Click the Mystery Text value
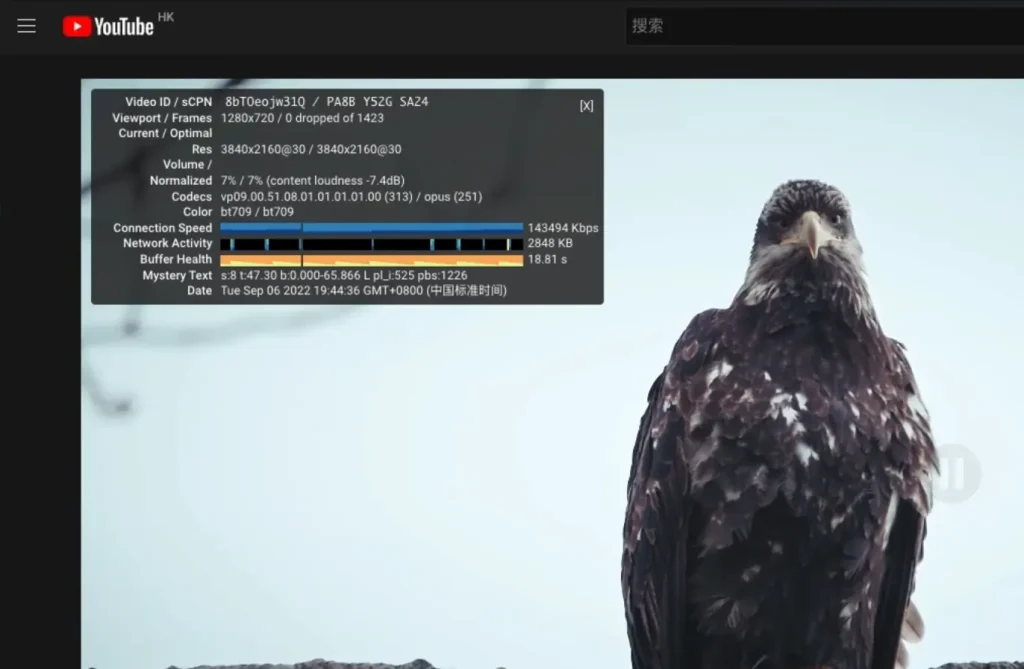1024x669 pixels. tap(344, 276)
